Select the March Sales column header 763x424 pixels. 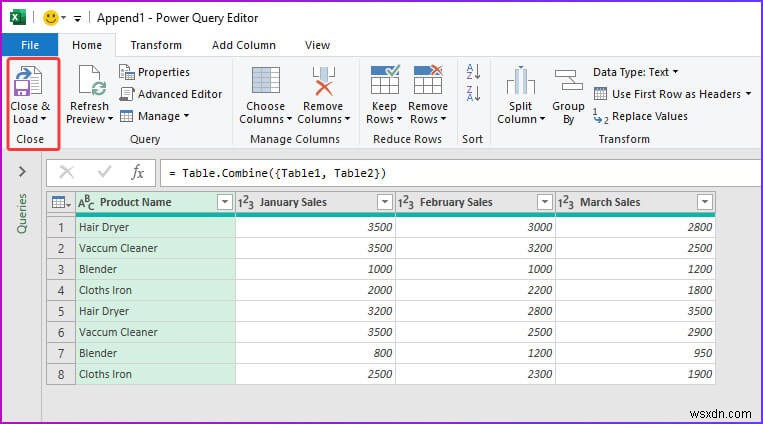[636, 202]
